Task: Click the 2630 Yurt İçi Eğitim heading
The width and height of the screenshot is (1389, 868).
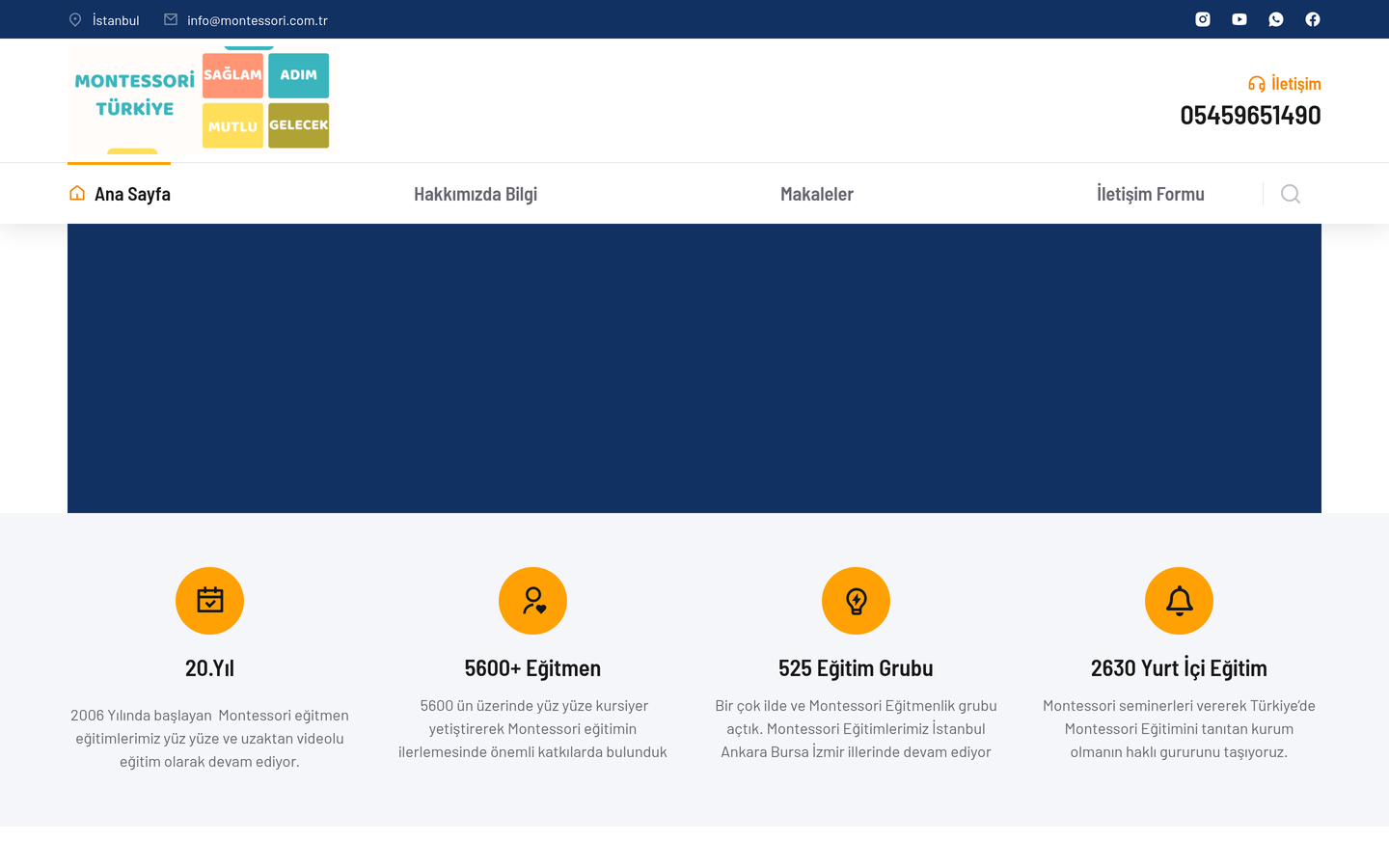Action: pos(1179,667)
